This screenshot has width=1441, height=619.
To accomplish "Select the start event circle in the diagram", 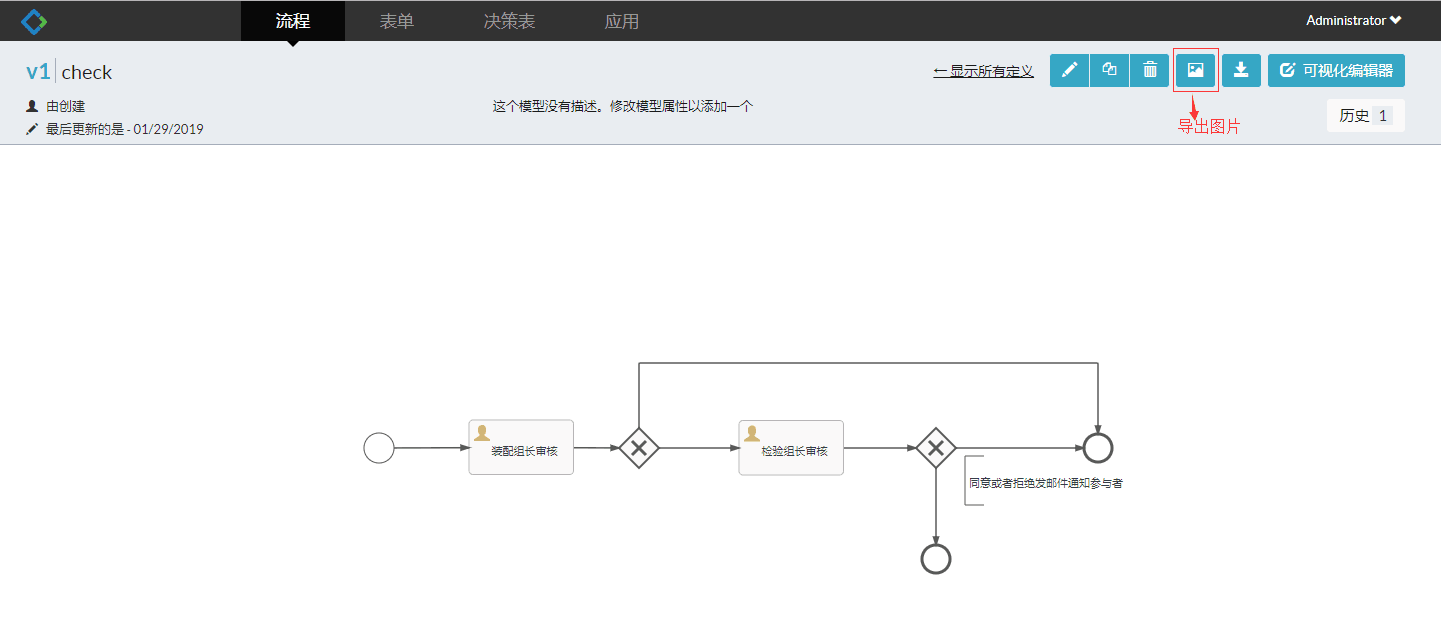I will 379,448.
